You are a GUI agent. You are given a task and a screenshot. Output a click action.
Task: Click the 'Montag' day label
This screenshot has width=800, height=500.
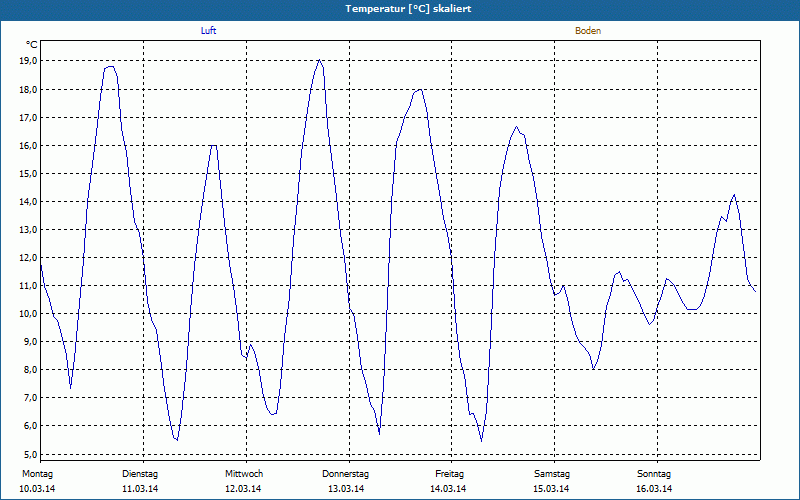click(37, 474)
